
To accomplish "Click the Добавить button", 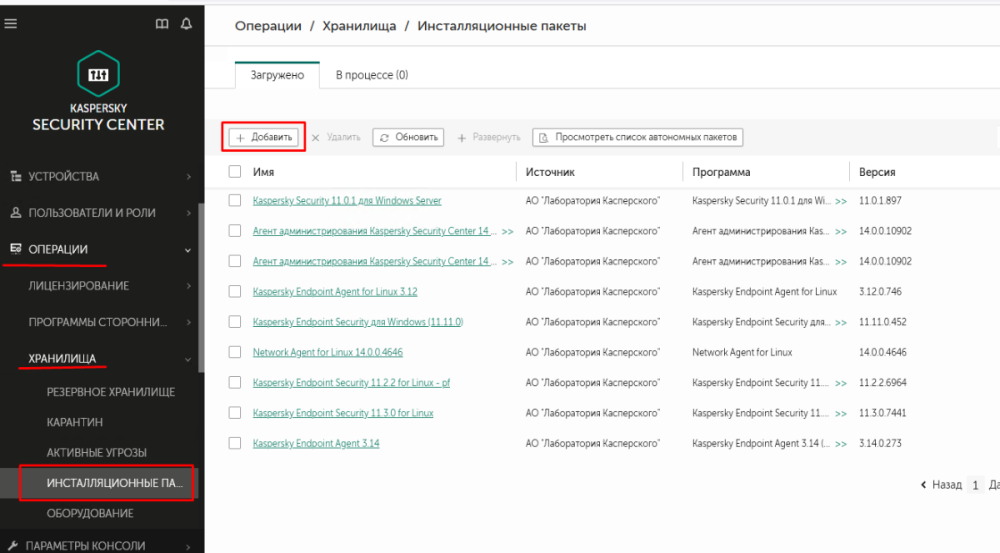I will (x=264, y=137).
